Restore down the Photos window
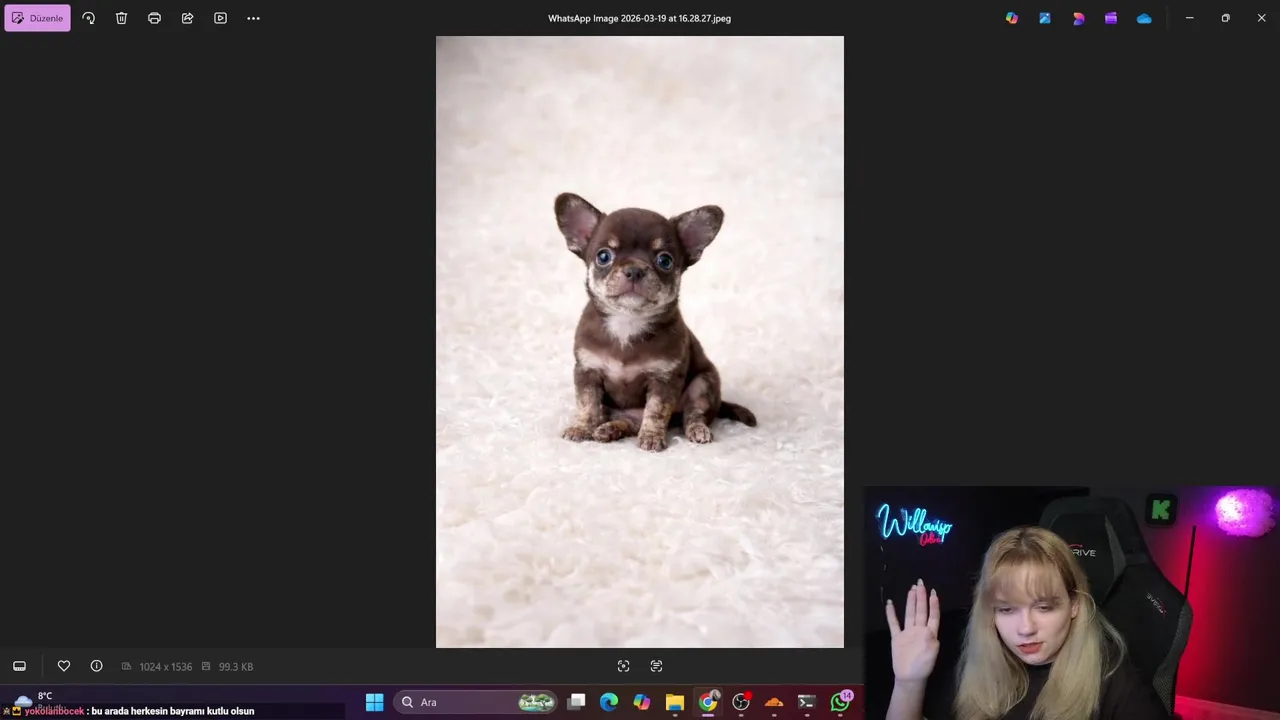The width and height of the screenshot is (1280, 720). [1225, 18]
